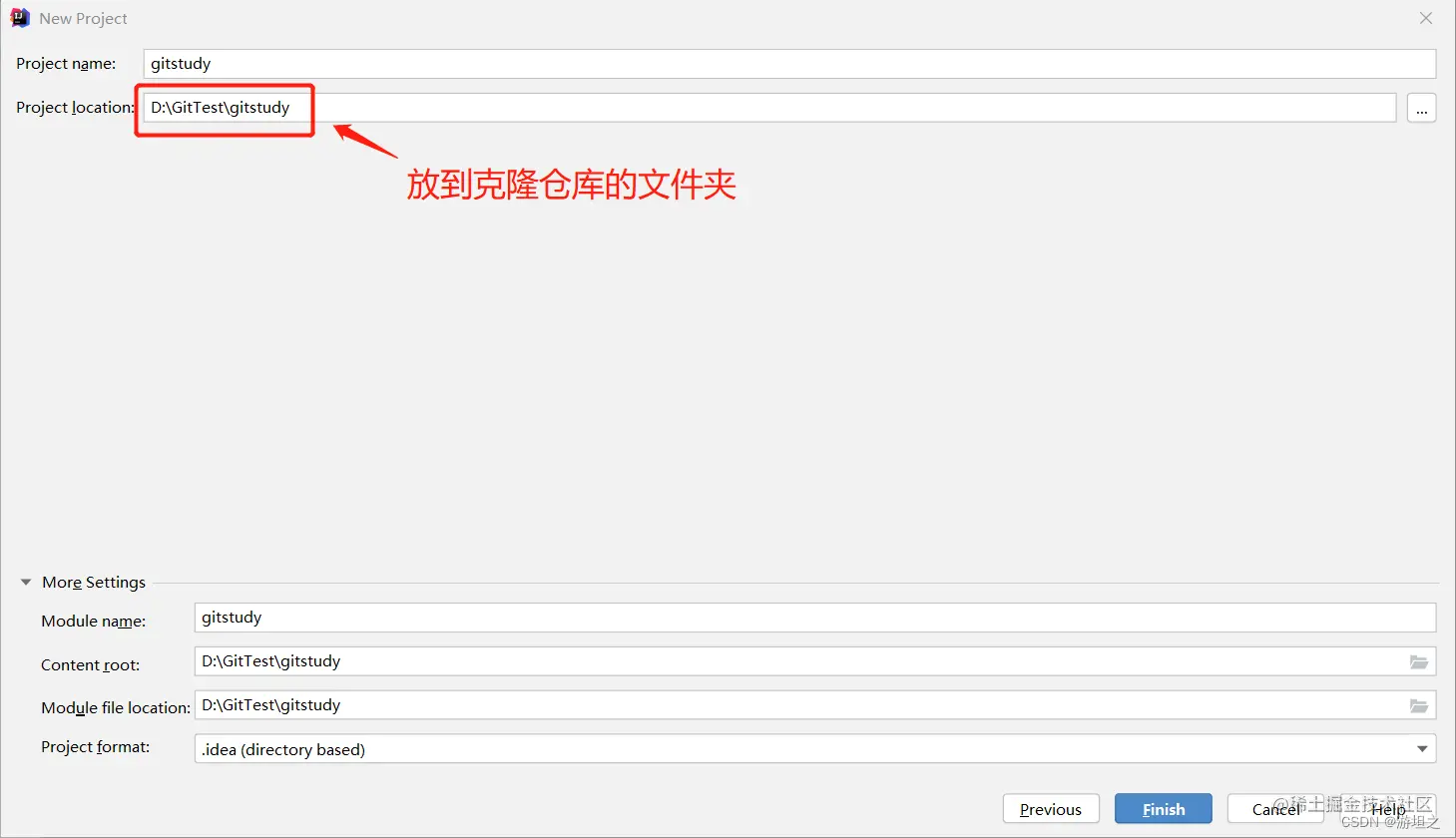The image size is (1456, 838).
Task: Click the Project name input field
Action: pos(789,64)
